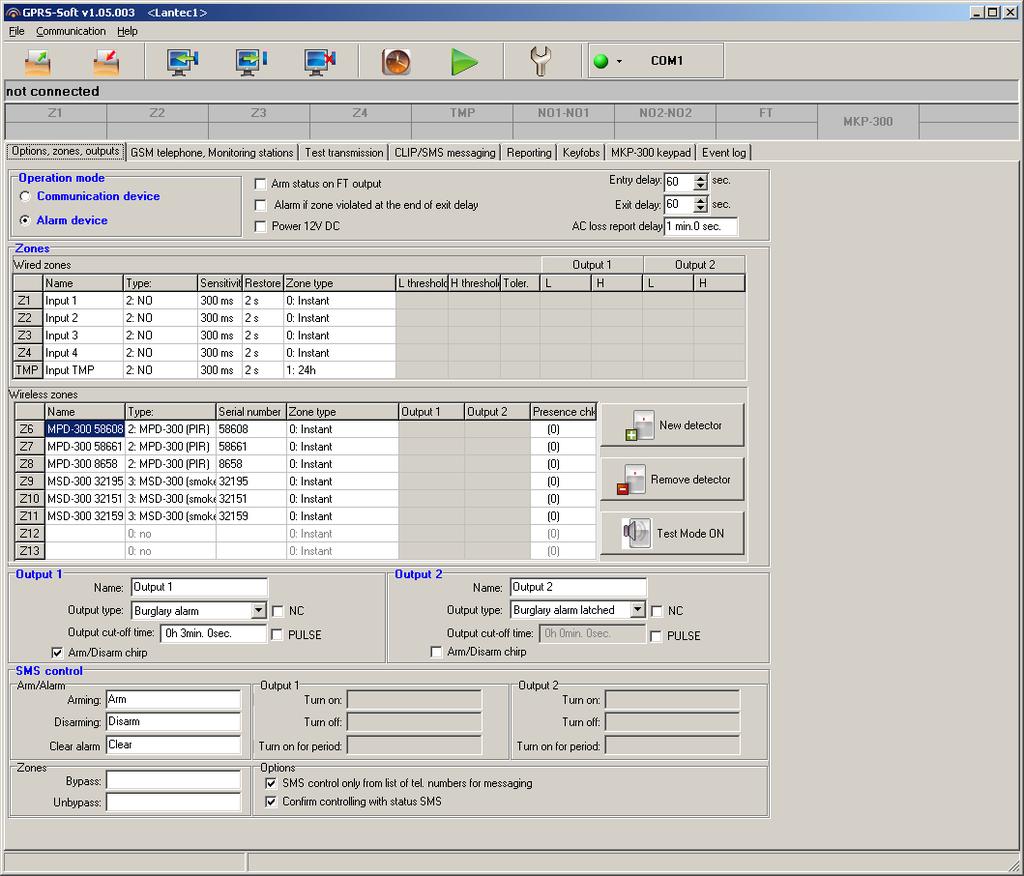Open the Communication menu
The height and width of the screenshot is (876, 1024).
(71, 31)
